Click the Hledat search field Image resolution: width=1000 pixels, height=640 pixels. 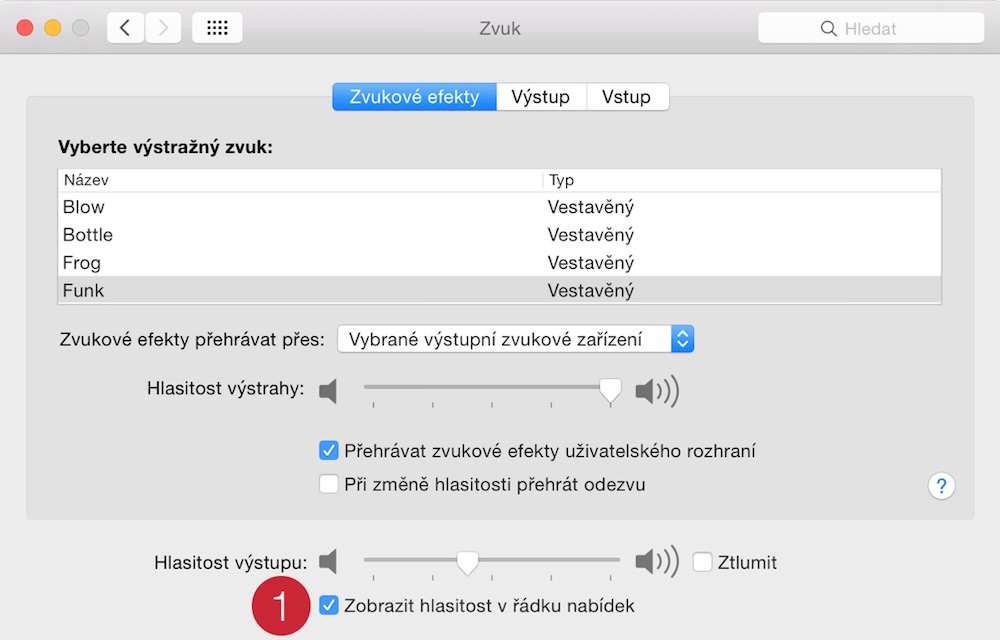coord(871,29)
